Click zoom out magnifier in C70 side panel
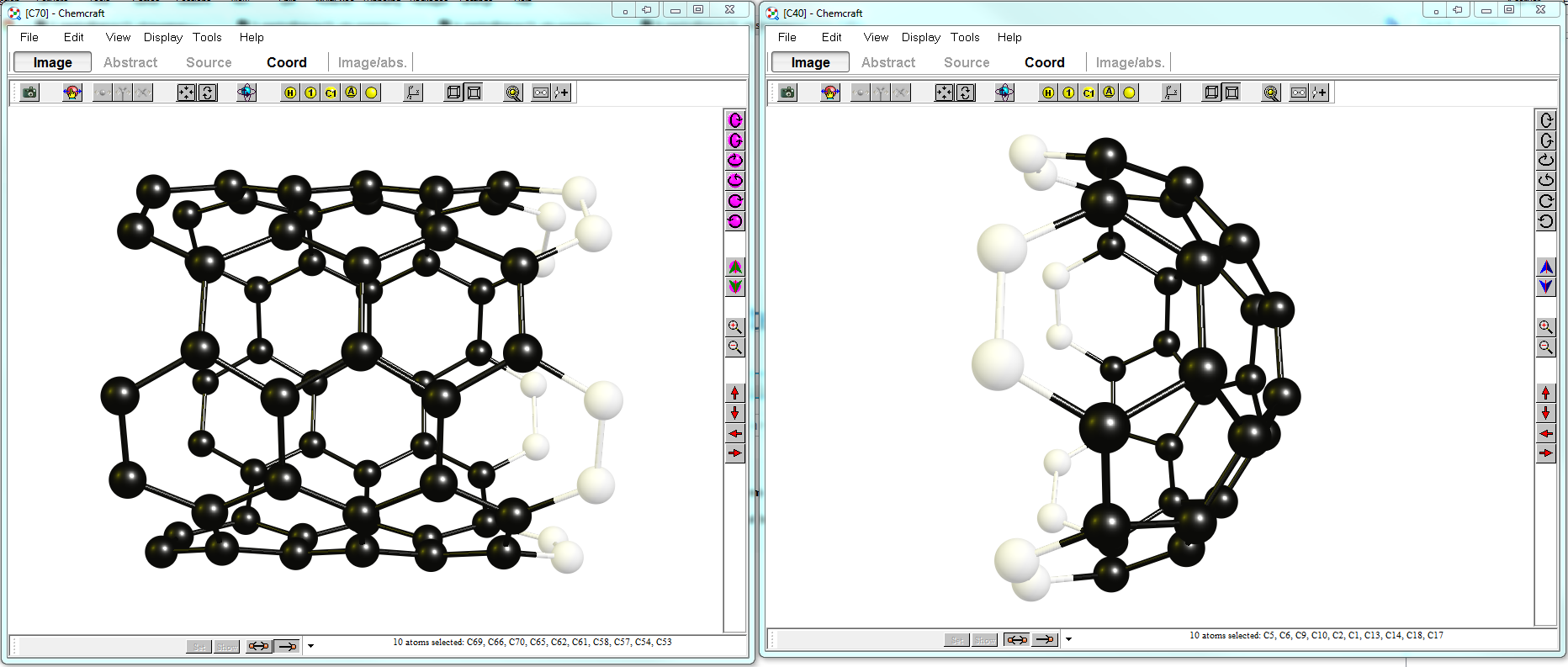1568x667 pixels. (735, 347)
